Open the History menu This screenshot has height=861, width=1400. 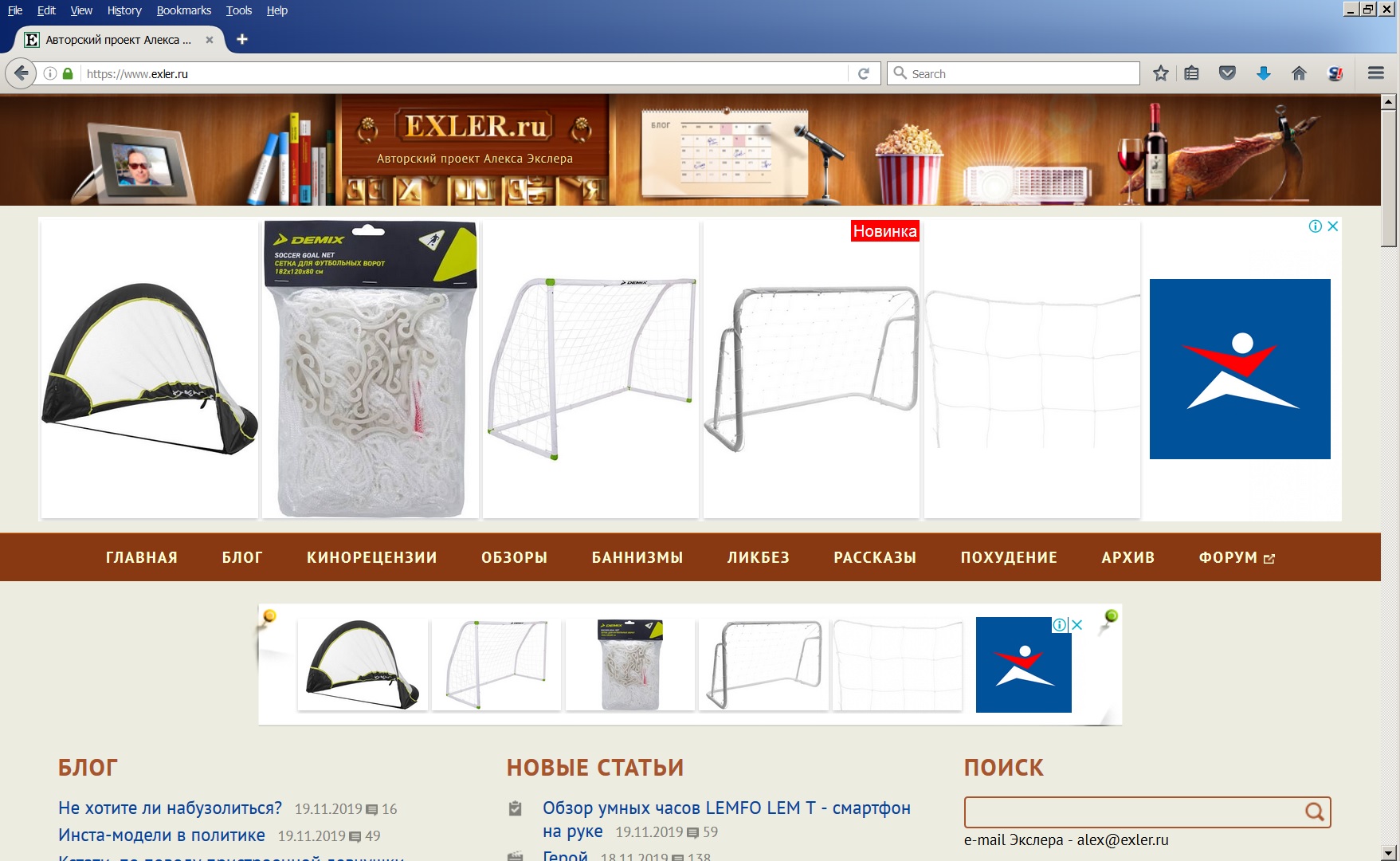124,10
